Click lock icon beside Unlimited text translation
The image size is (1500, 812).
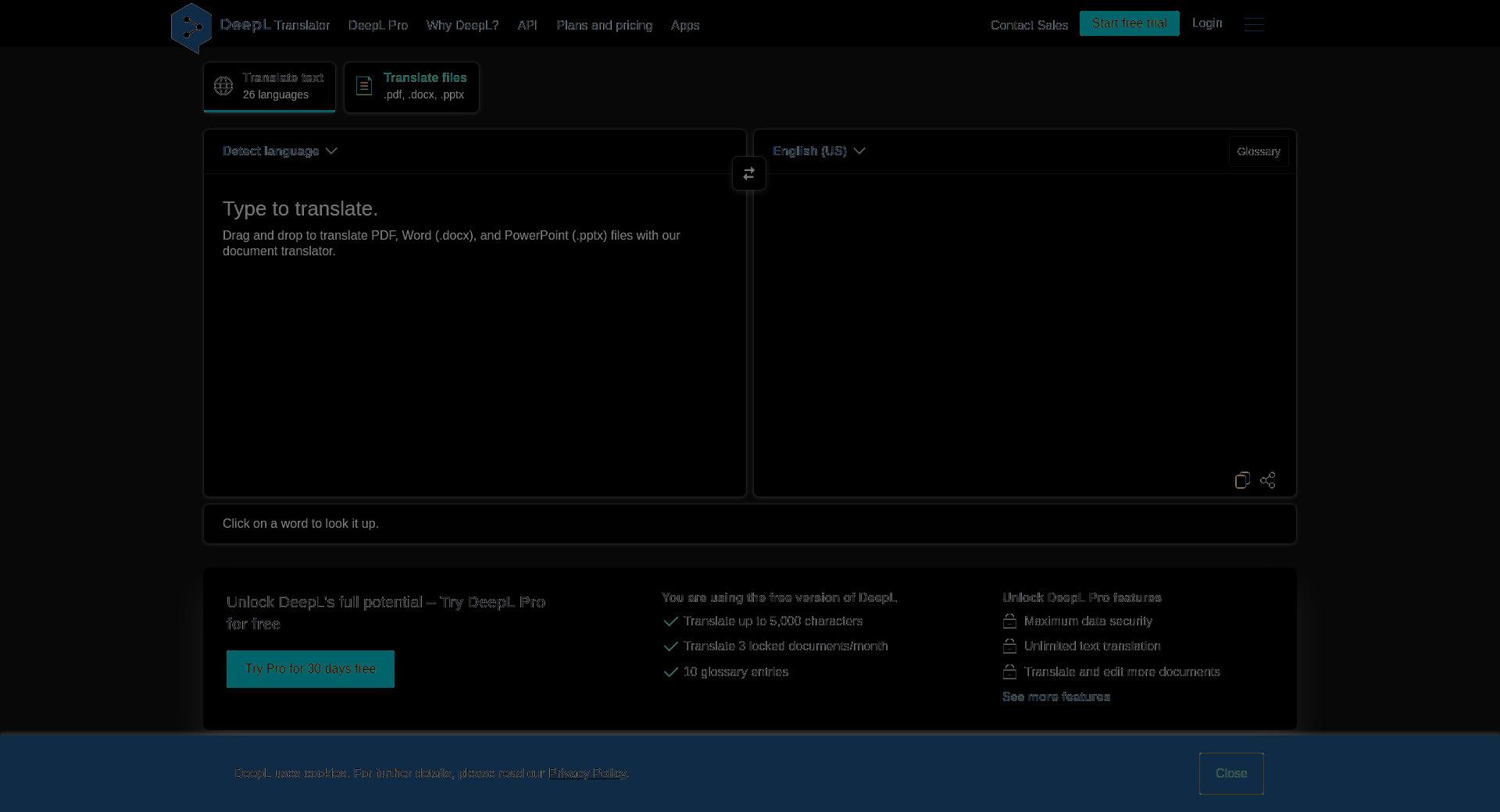click(1009, 646)
